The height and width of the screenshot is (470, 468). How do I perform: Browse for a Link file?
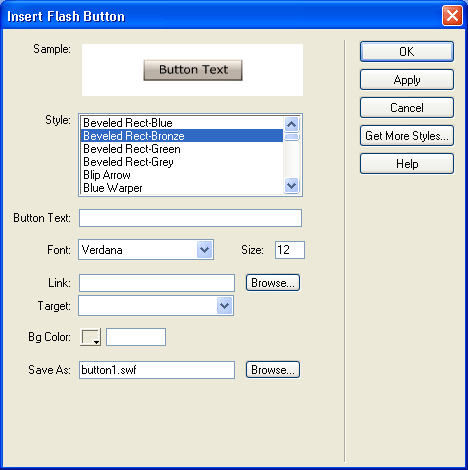click(x=273, y=283)
